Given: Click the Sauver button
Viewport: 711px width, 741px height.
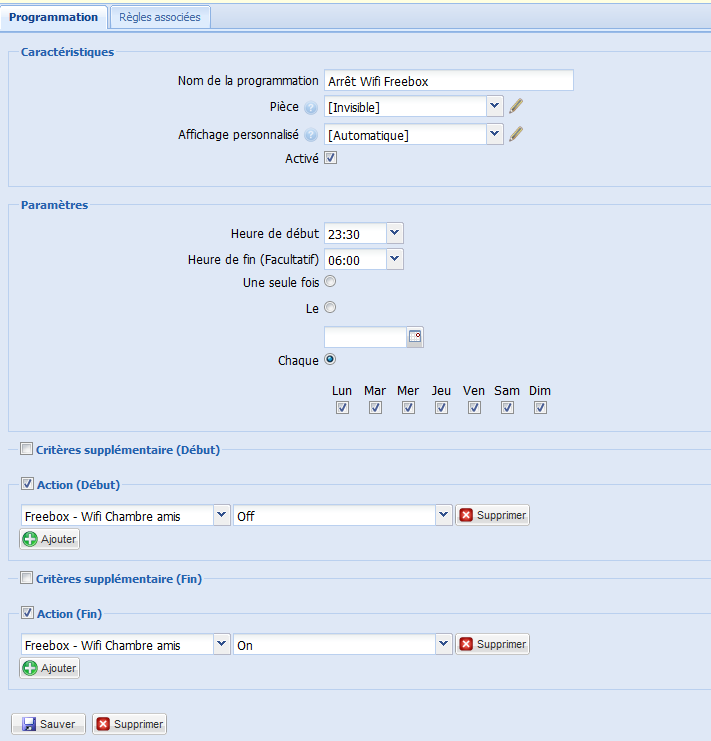Looking at the screenshot, I should (48, 724).
